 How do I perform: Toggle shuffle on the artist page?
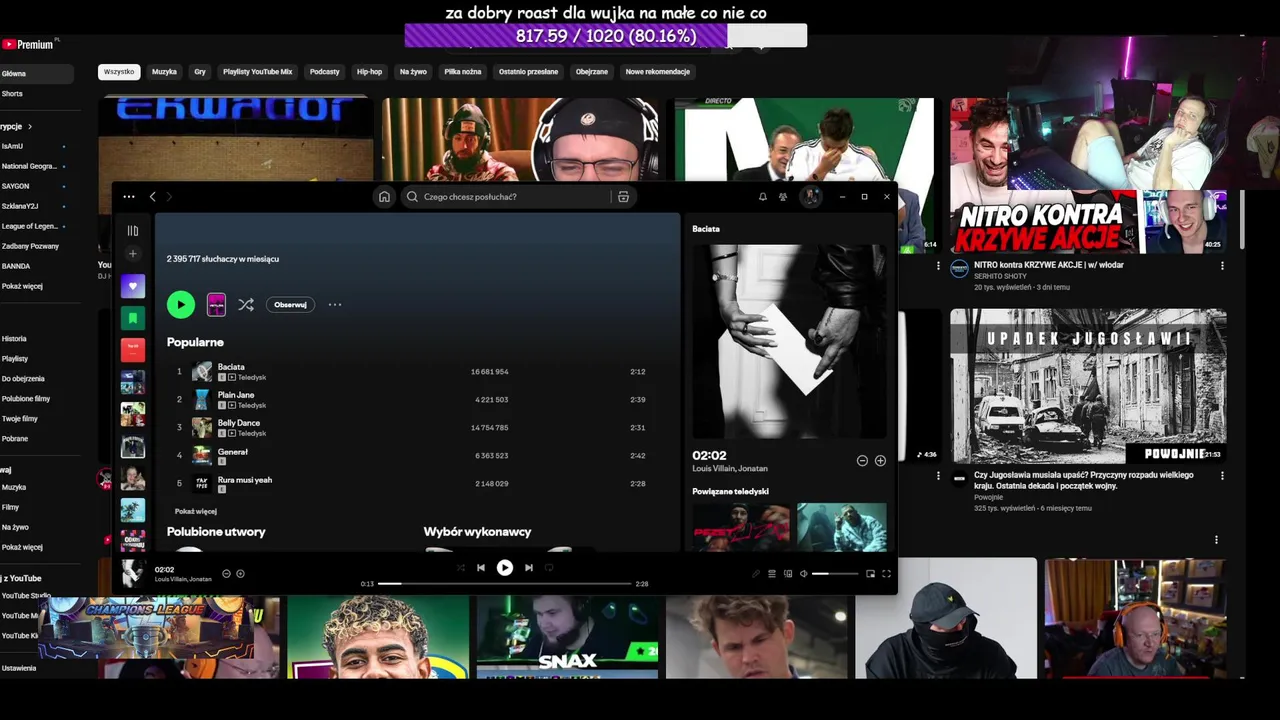[246, 305]
